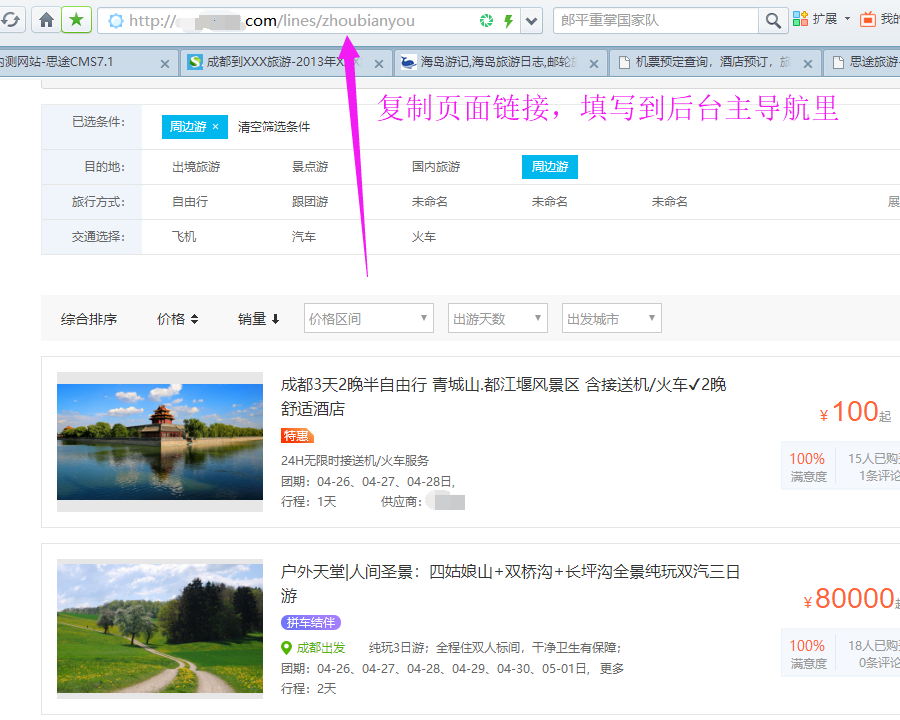Click the search magnifier button
The width and height of the screenshot is (900, 720).
pyautogui.click(x=773, y=20)
